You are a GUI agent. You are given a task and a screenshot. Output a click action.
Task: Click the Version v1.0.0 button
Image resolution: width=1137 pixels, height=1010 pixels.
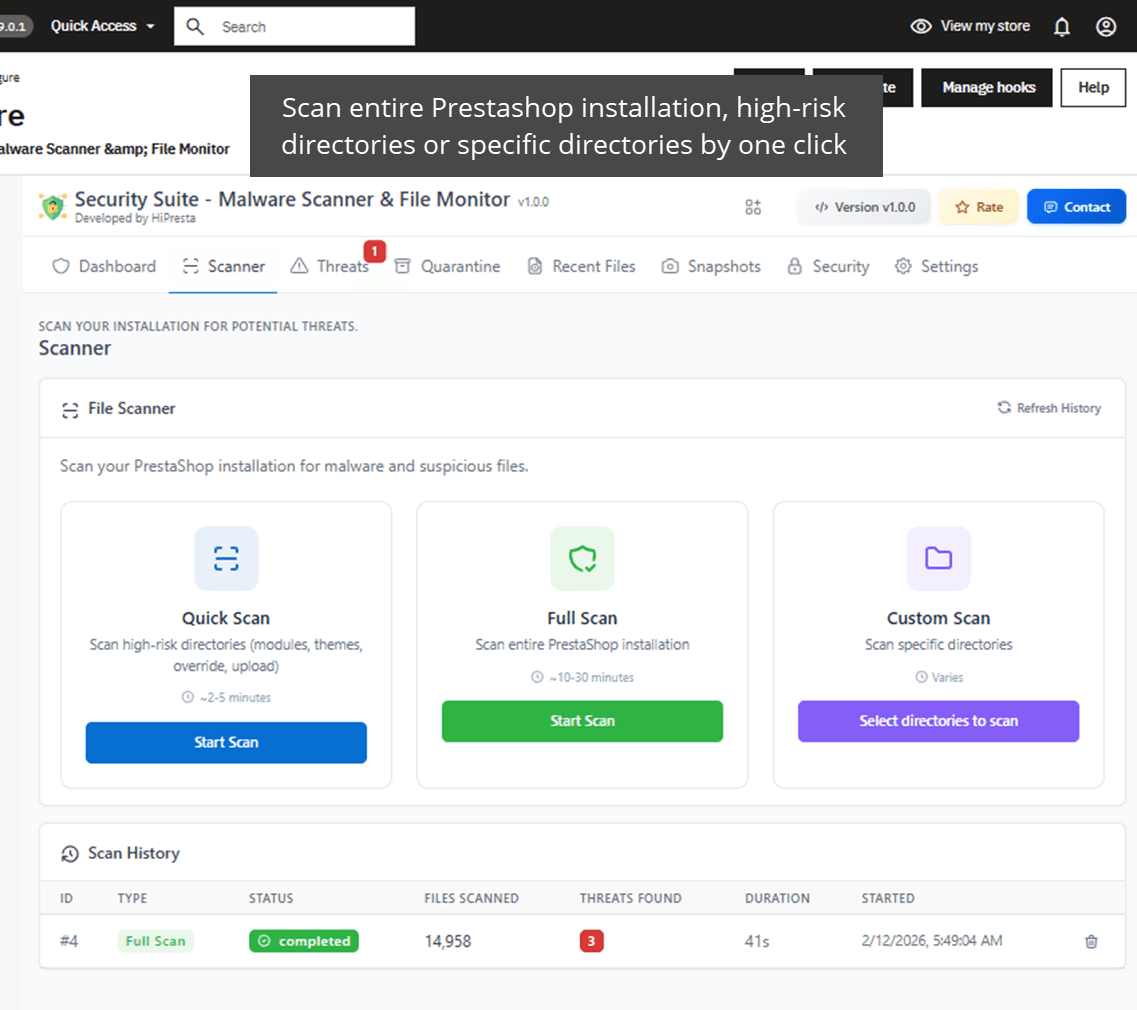(864, 207)
